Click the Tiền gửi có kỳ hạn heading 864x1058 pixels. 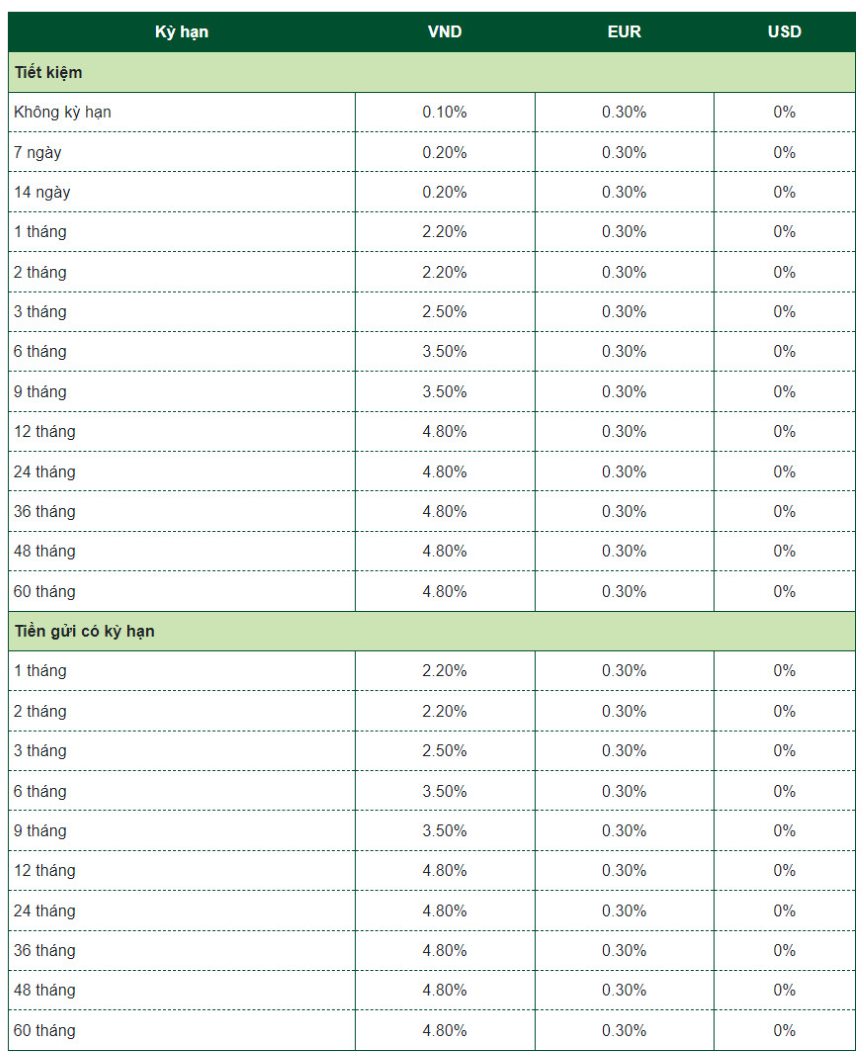pos(84,631)
